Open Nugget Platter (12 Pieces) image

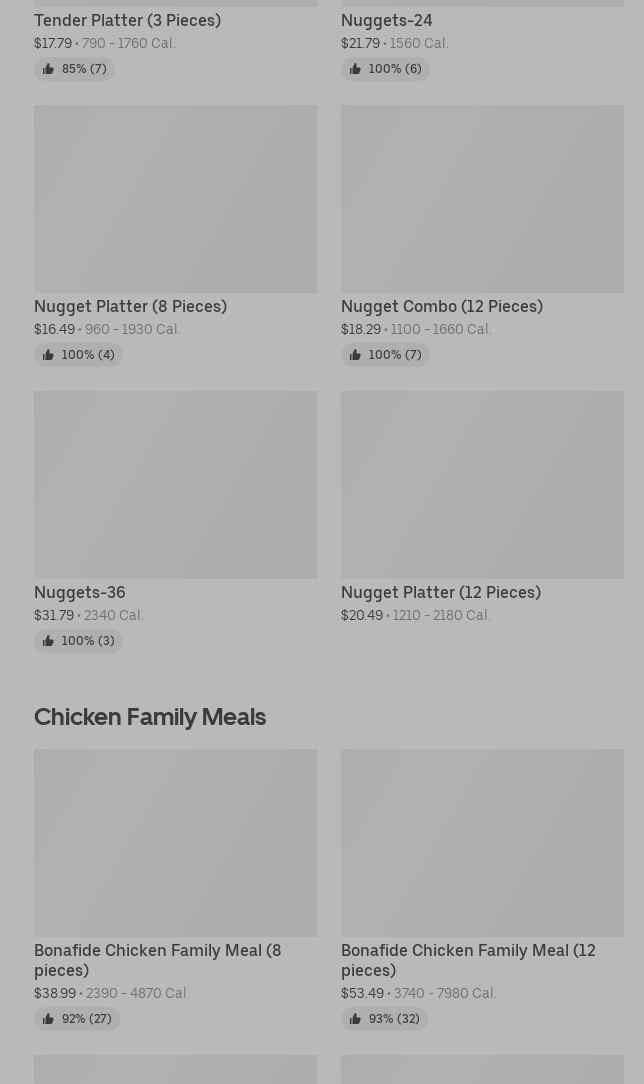[x=482, y=485]
